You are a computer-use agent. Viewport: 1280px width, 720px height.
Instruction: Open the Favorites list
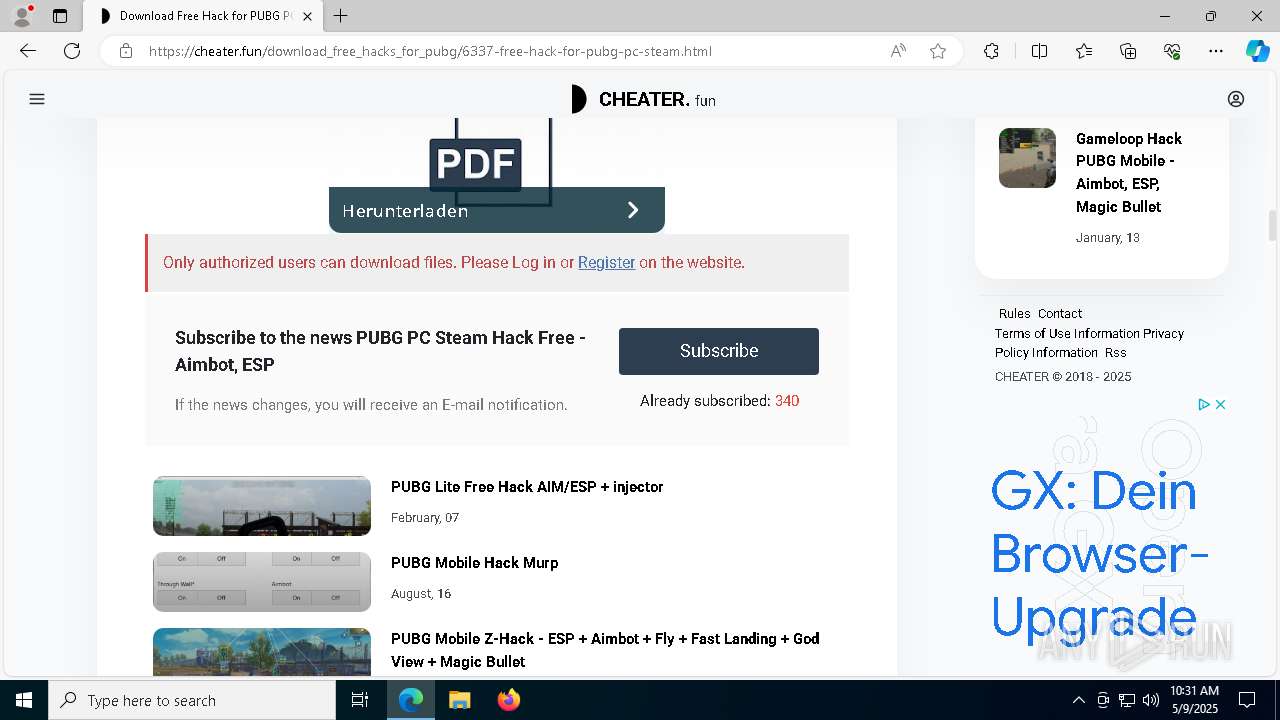click(1084, 51)
